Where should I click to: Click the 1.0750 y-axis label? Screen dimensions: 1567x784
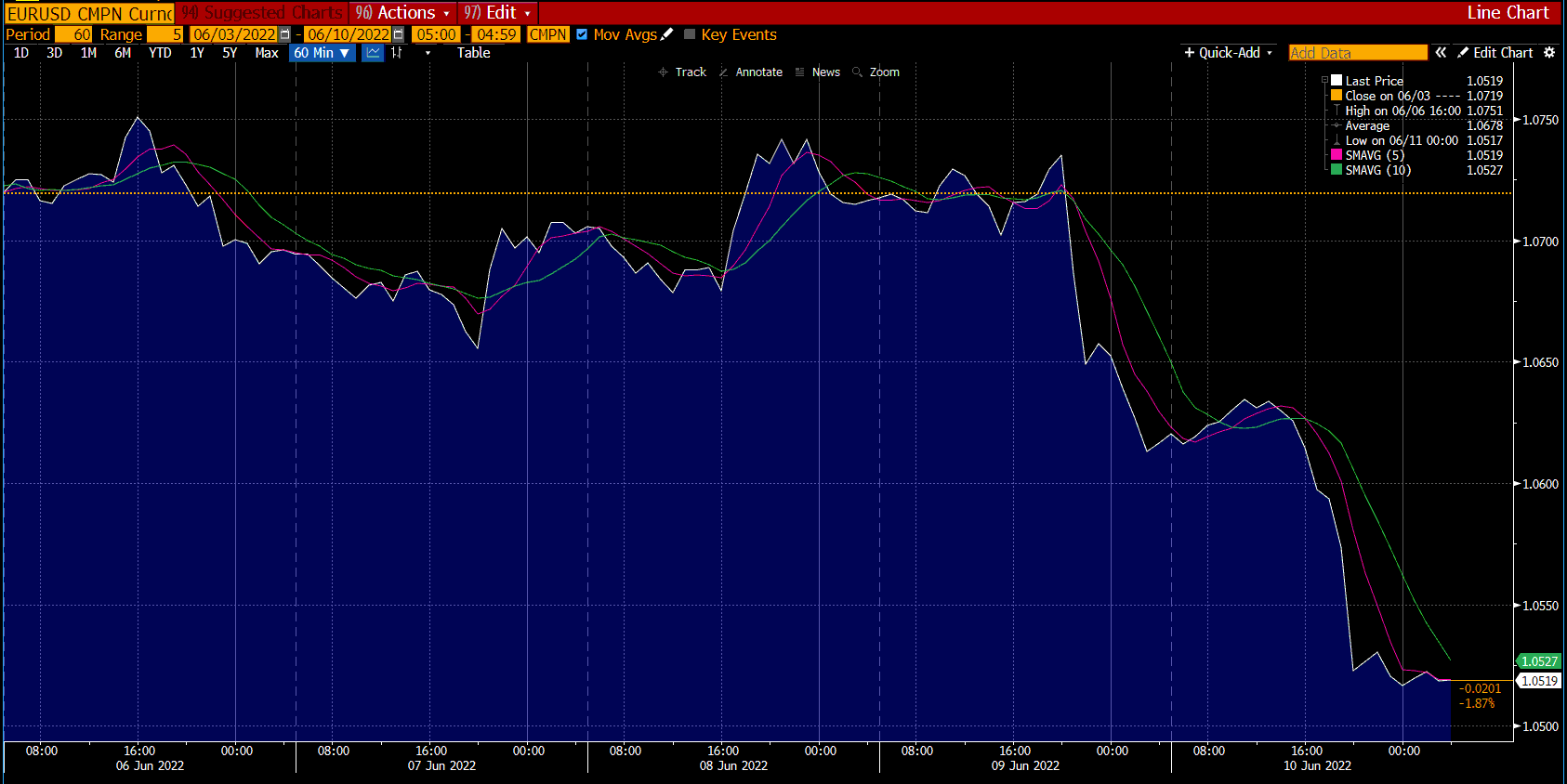click(x=1540, y=120)
